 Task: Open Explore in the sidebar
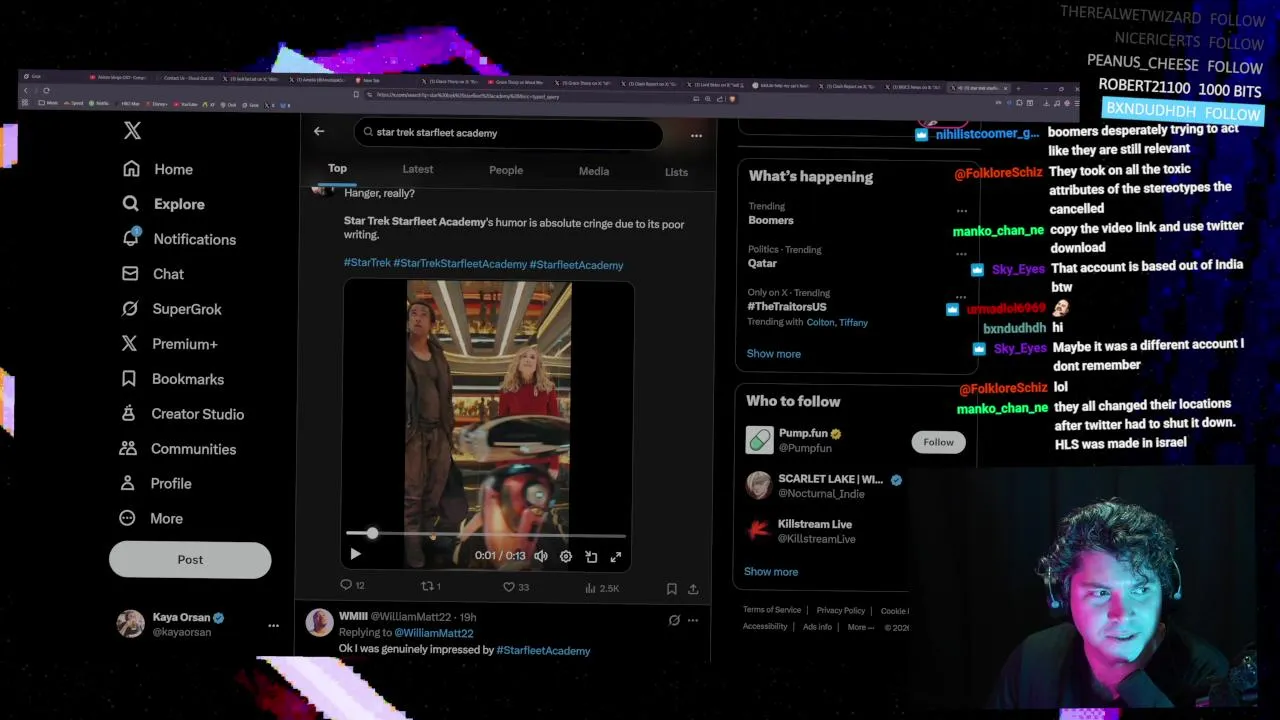tap(163, 204)
